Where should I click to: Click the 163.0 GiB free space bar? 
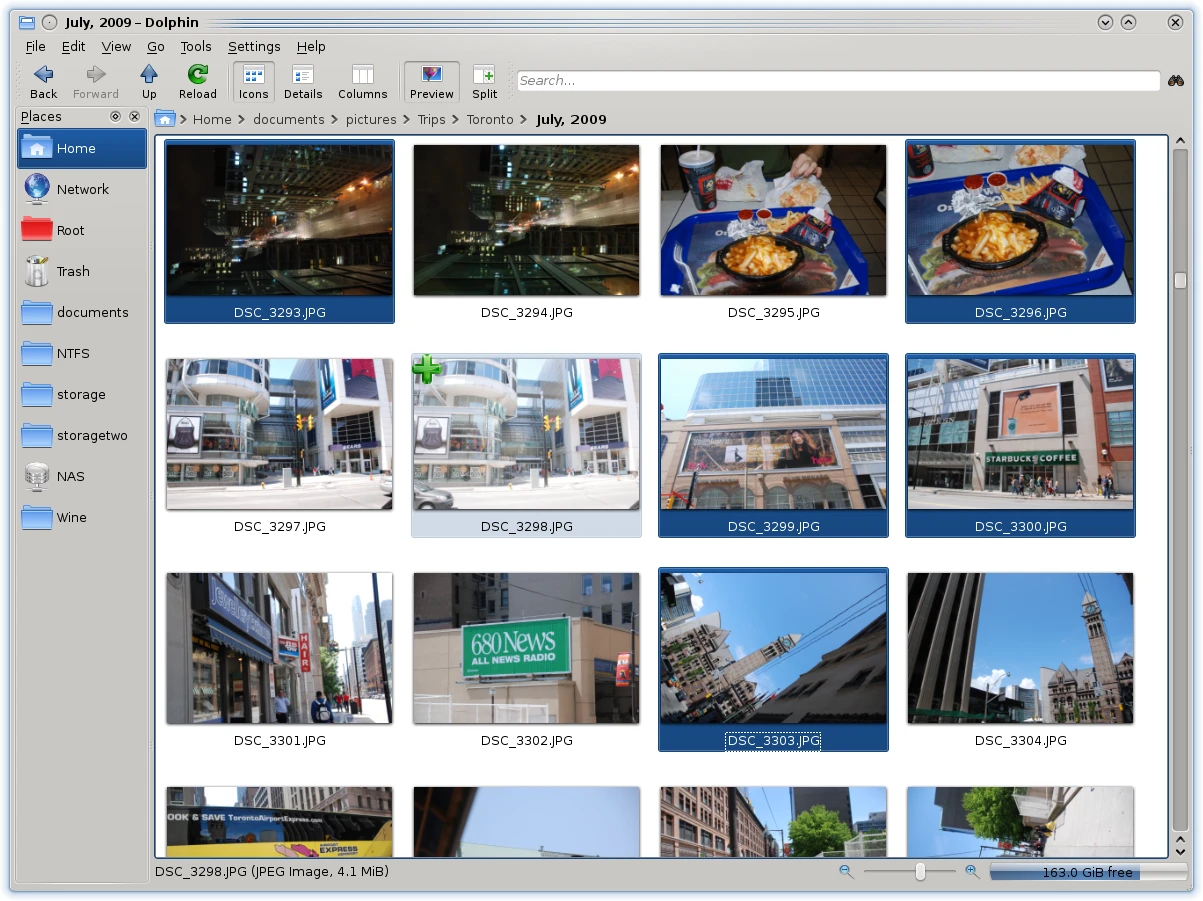[x=1087, y=872]
